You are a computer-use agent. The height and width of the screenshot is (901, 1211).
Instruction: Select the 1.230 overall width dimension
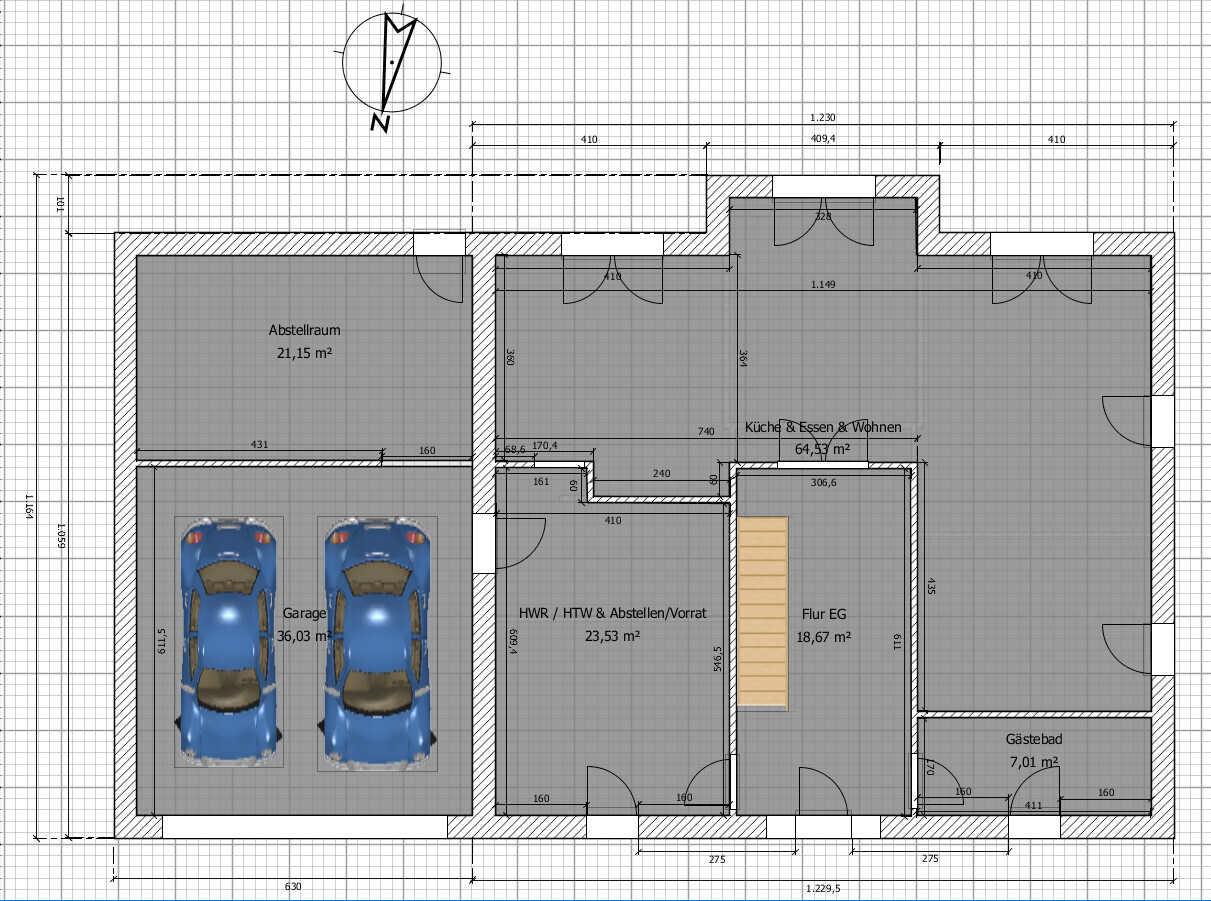click(821, 118)
